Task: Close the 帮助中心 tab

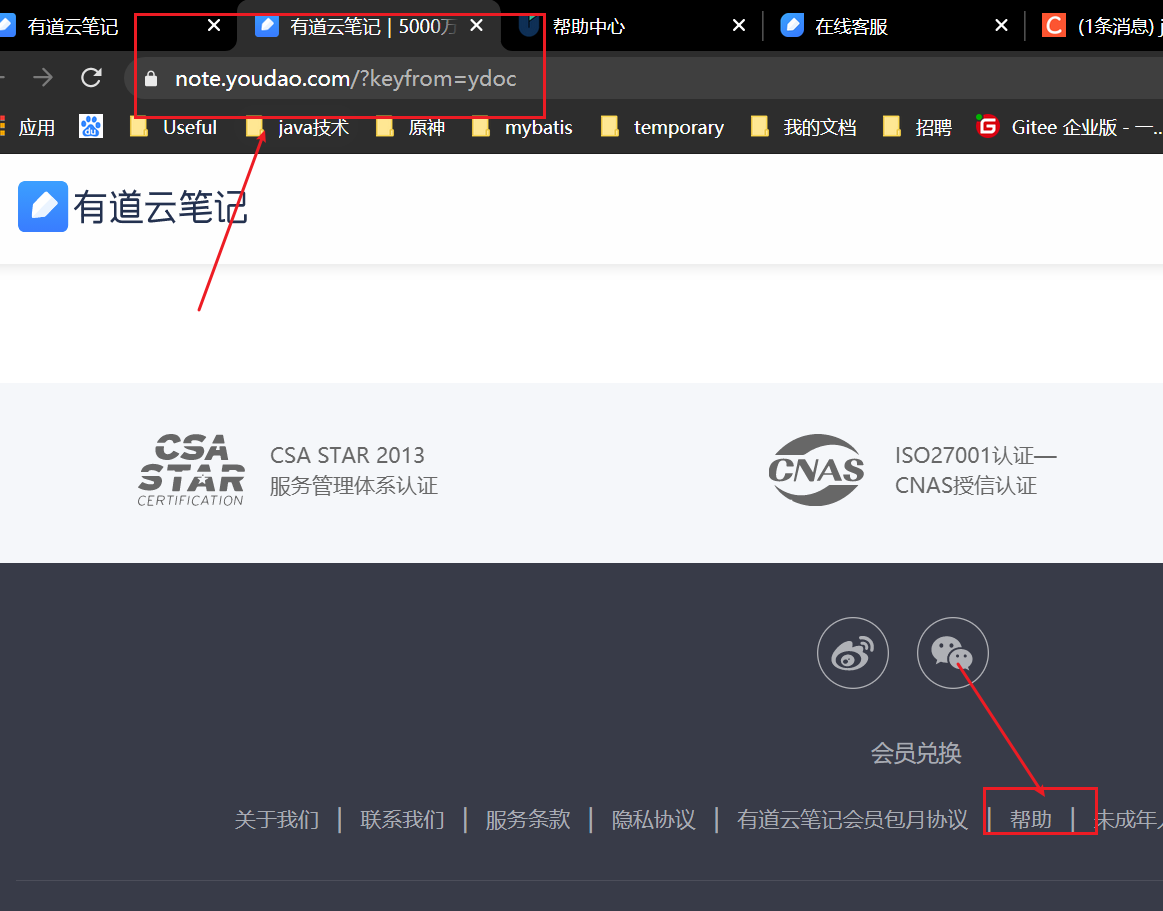Action: click(x=739, y=26)
